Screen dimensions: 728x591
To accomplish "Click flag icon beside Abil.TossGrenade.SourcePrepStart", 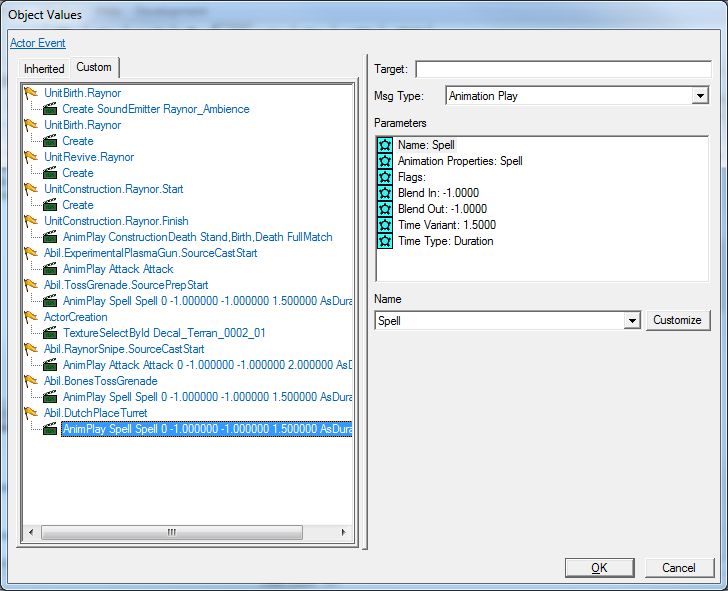I will click(31, 284).
